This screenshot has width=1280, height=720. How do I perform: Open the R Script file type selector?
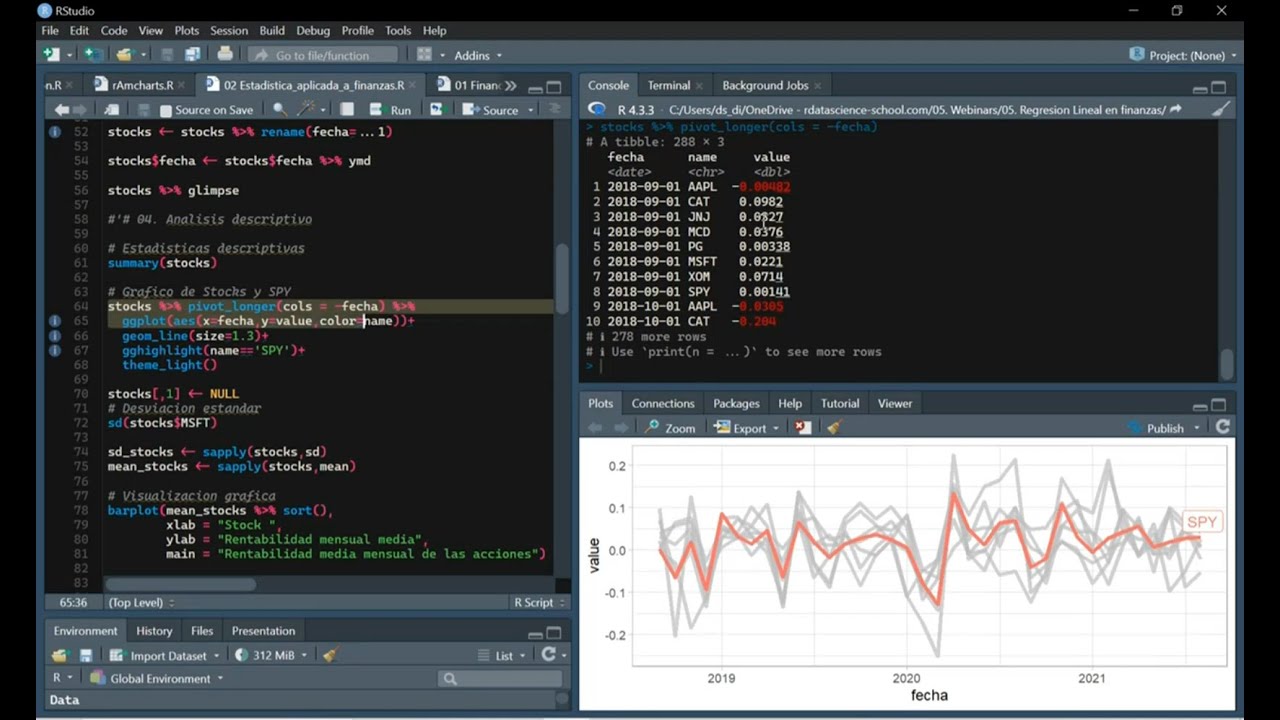[540, 603]
